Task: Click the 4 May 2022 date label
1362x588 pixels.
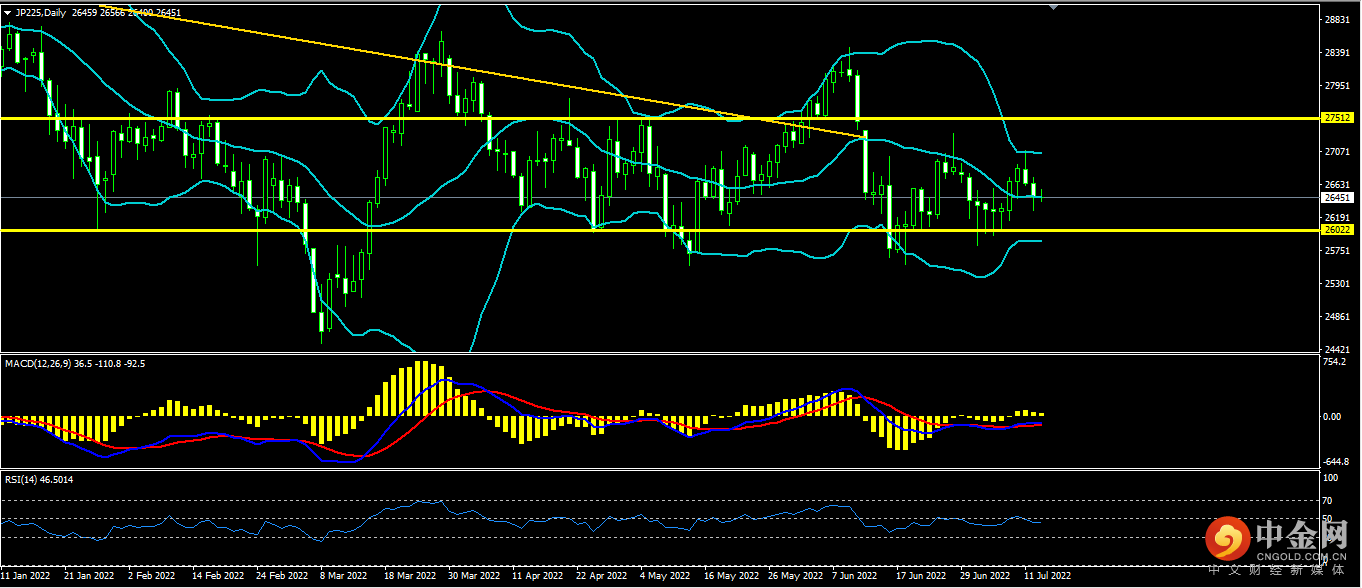Action: (x=665, y=577)
